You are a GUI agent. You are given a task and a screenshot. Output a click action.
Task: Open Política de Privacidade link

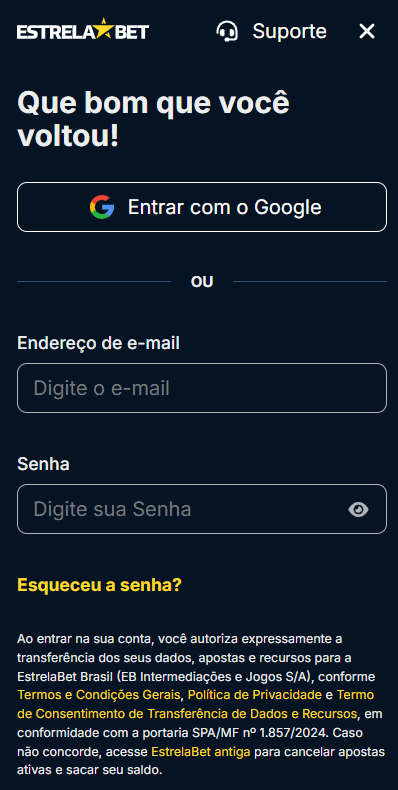(254, 695)
